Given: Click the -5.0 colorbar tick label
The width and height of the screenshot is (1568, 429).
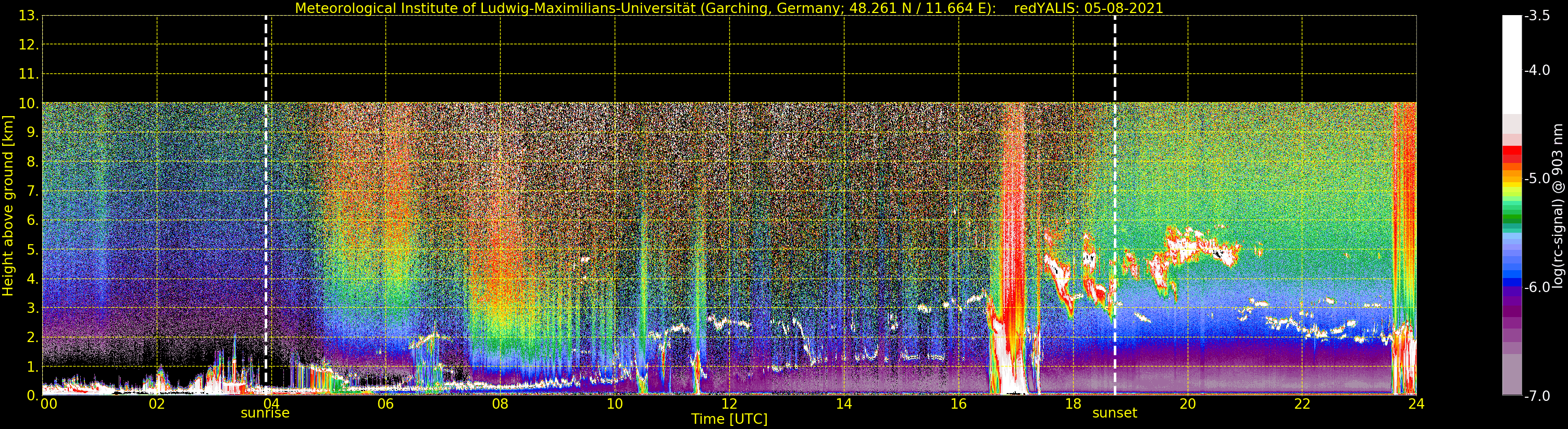Looking at the screenshot, I should [1537, 178].
